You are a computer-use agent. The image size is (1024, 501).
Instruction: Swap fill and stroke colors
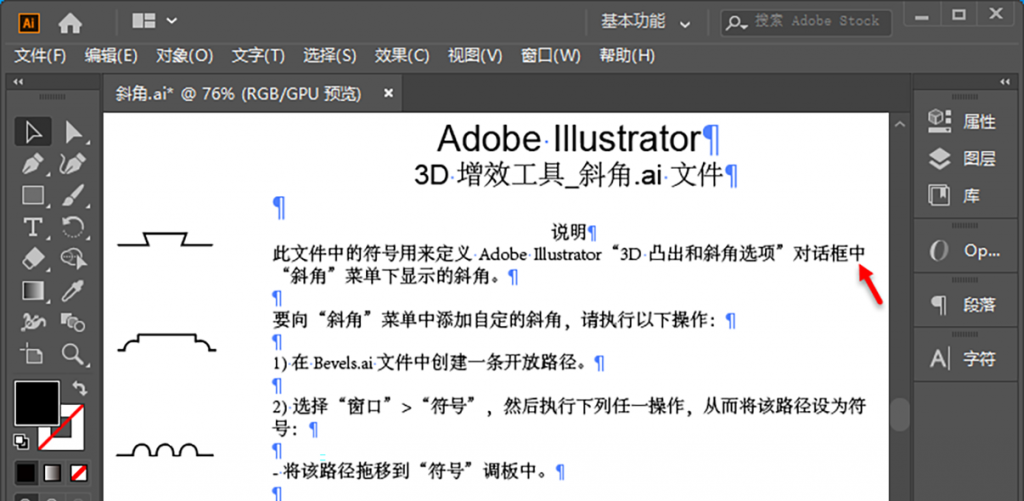80,388
